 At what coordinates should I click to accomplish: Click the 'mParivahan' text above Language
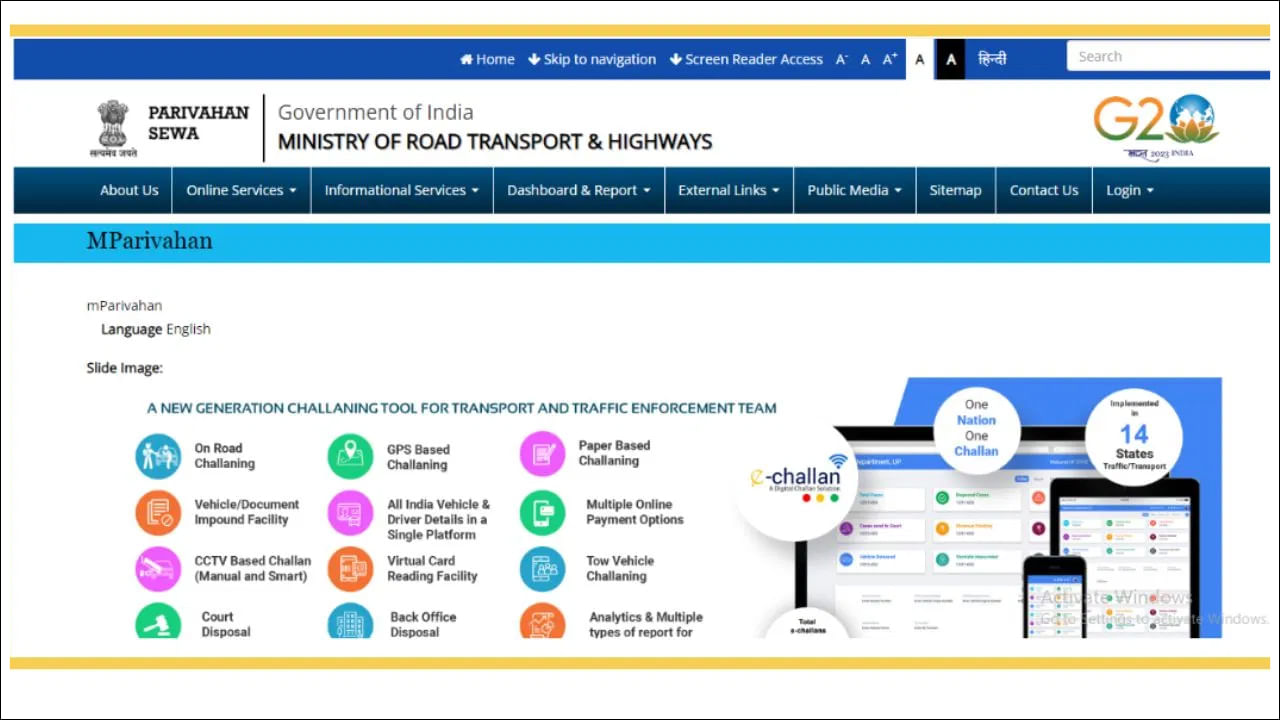[124, 306]
